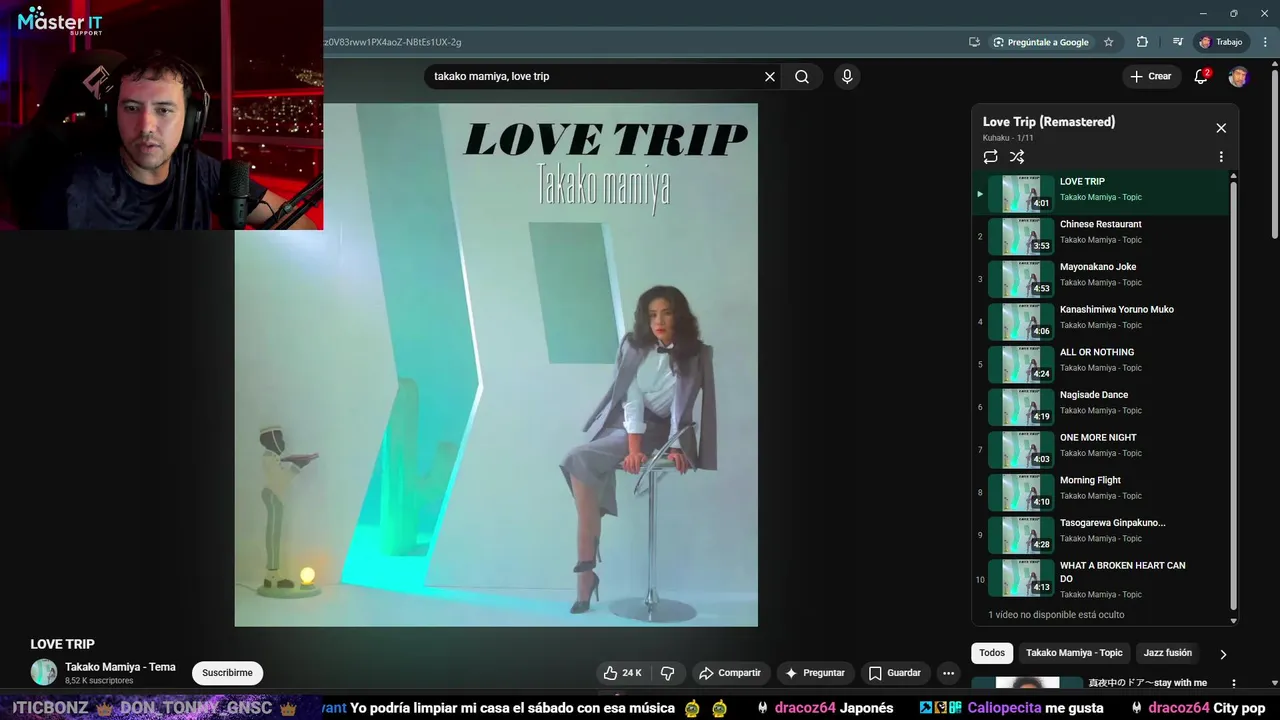The height and width of the screenshot is (720, 1280).
Task: Open the notifications bell
Action: pyautogui.click(x=1201, y=76)
